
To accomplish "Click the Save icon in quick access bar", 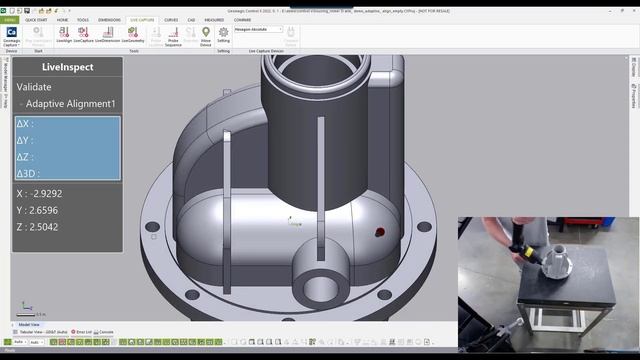I will coord(27,11).
